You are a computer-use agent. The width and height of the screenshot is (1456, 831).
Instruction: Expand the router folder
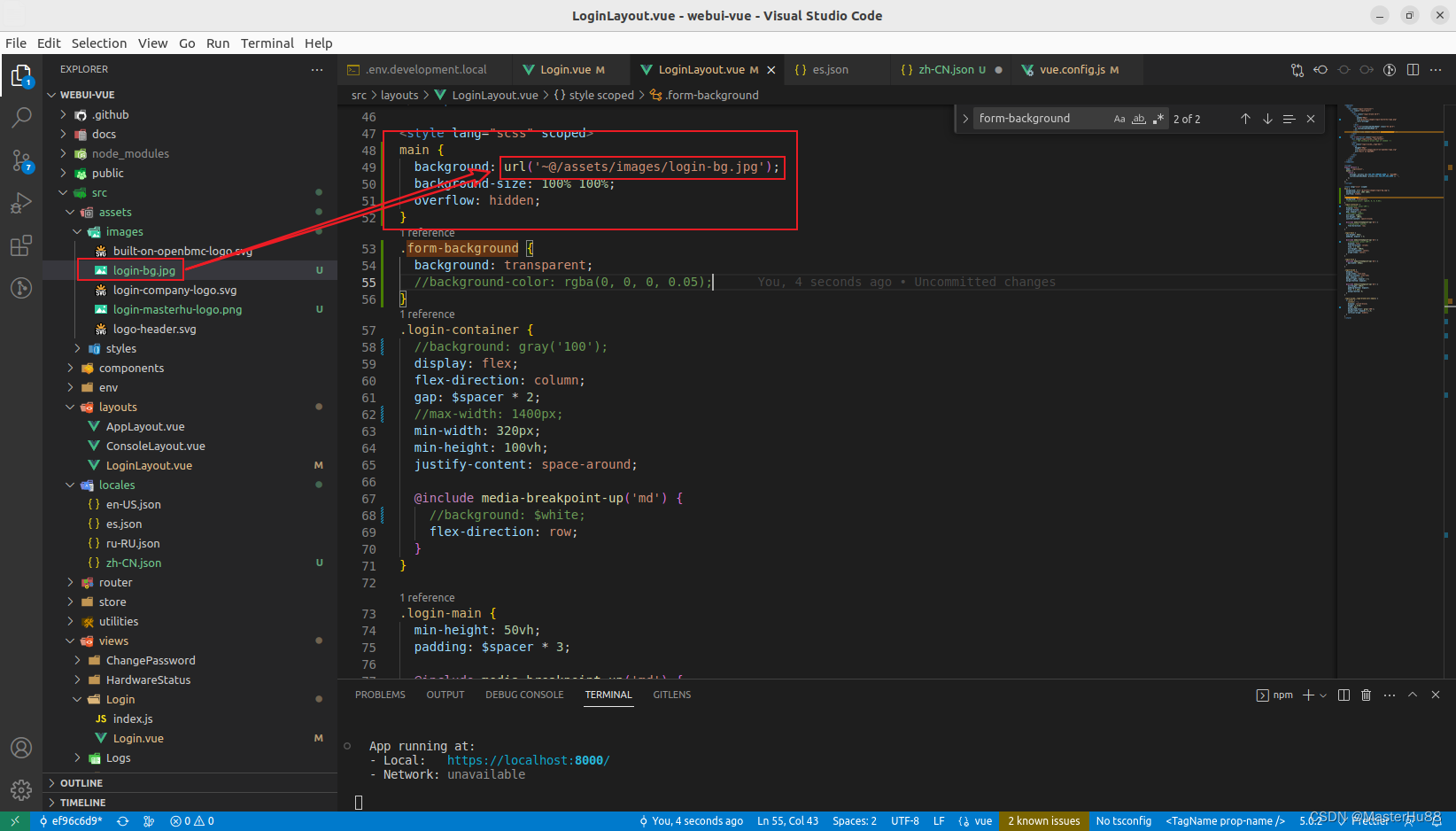116,582
